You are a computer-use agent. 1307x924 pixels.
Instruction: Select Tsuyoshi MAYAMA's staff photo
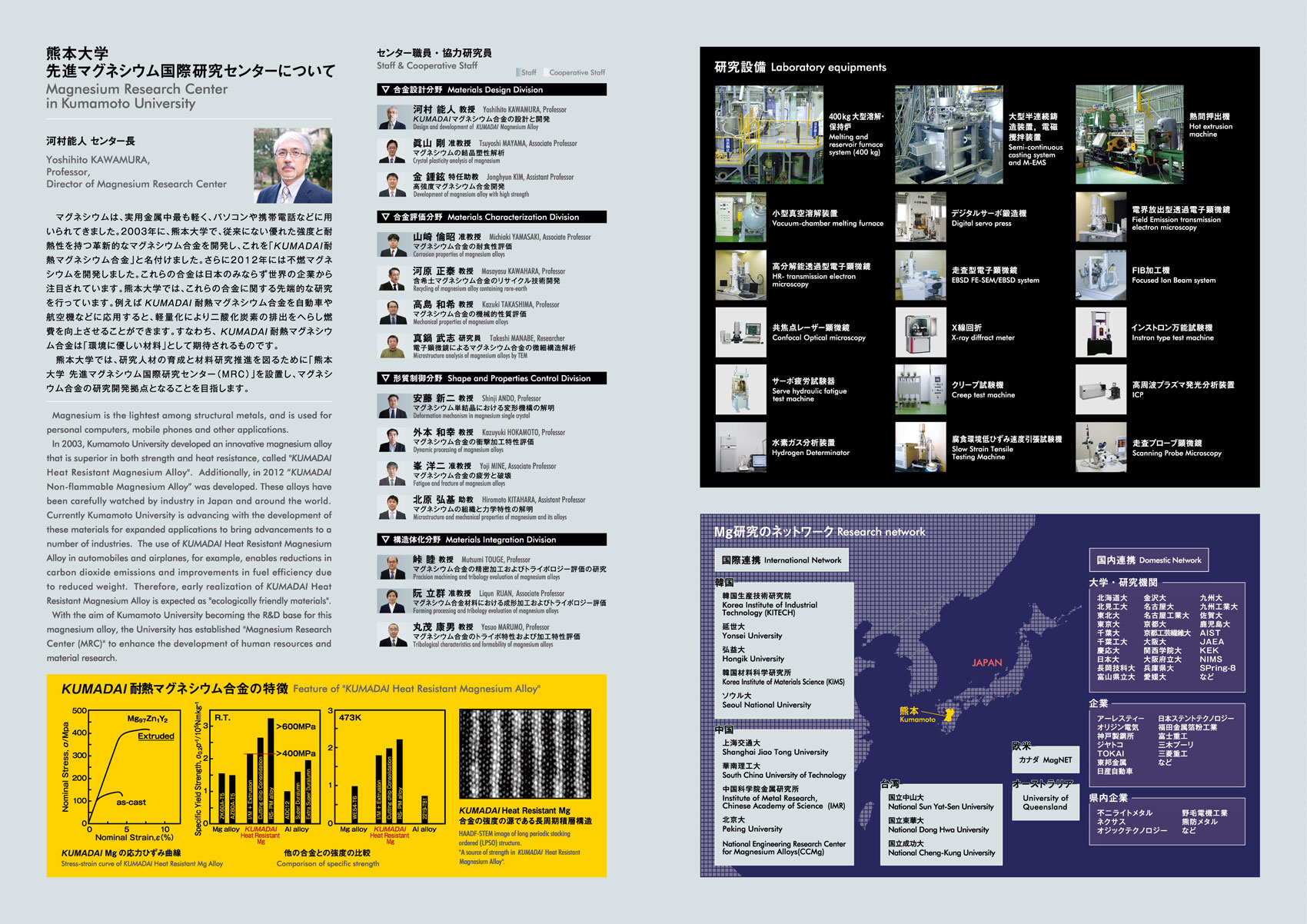pyautogui.click(x=392, y=151)
